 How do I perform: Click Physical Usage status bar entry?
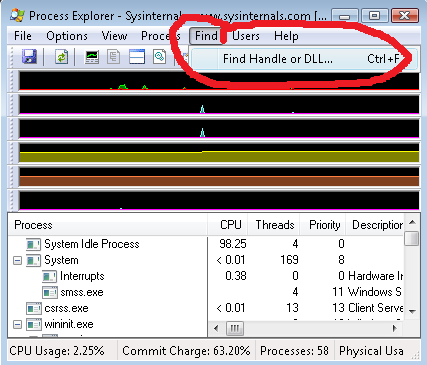(x=371, y=351)
